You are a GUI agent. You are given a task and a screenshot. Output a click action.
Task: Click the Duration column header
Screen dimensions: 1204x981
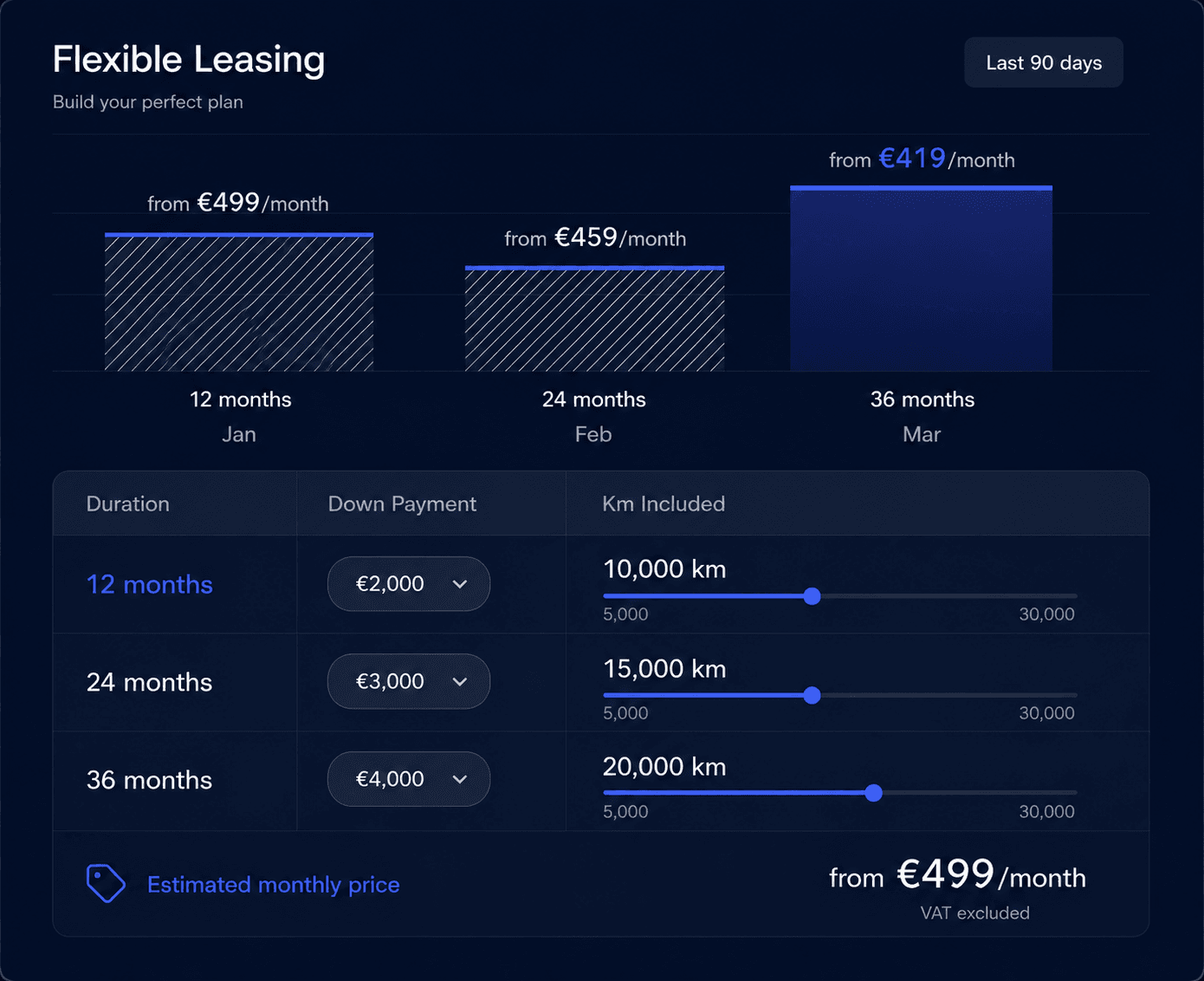coord(128,503)
